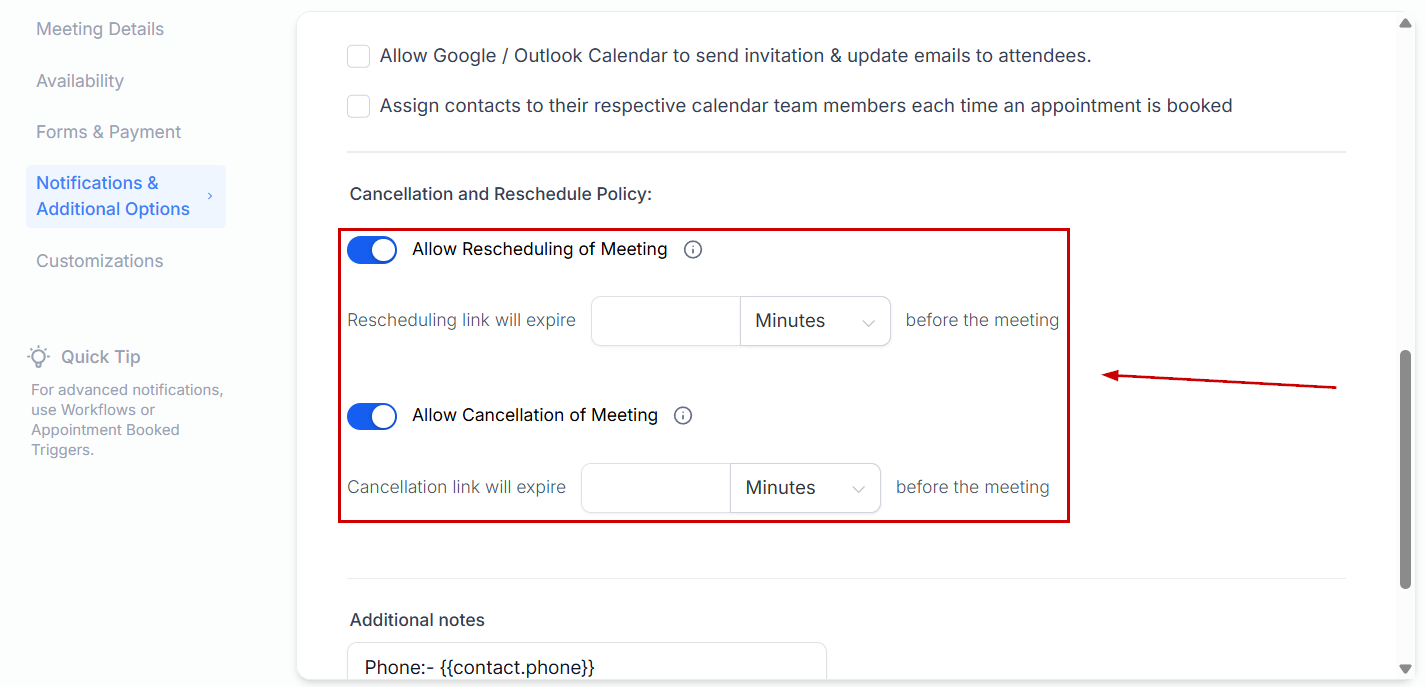1426x687 pixels.
Task: Click rescheduling link expiry number field
Action: 666,321
